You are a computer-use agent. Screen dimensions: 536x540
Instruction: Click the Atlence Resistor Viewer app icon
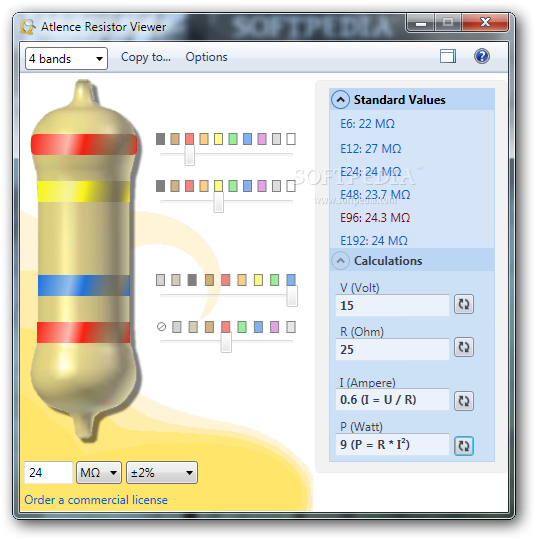28,27
